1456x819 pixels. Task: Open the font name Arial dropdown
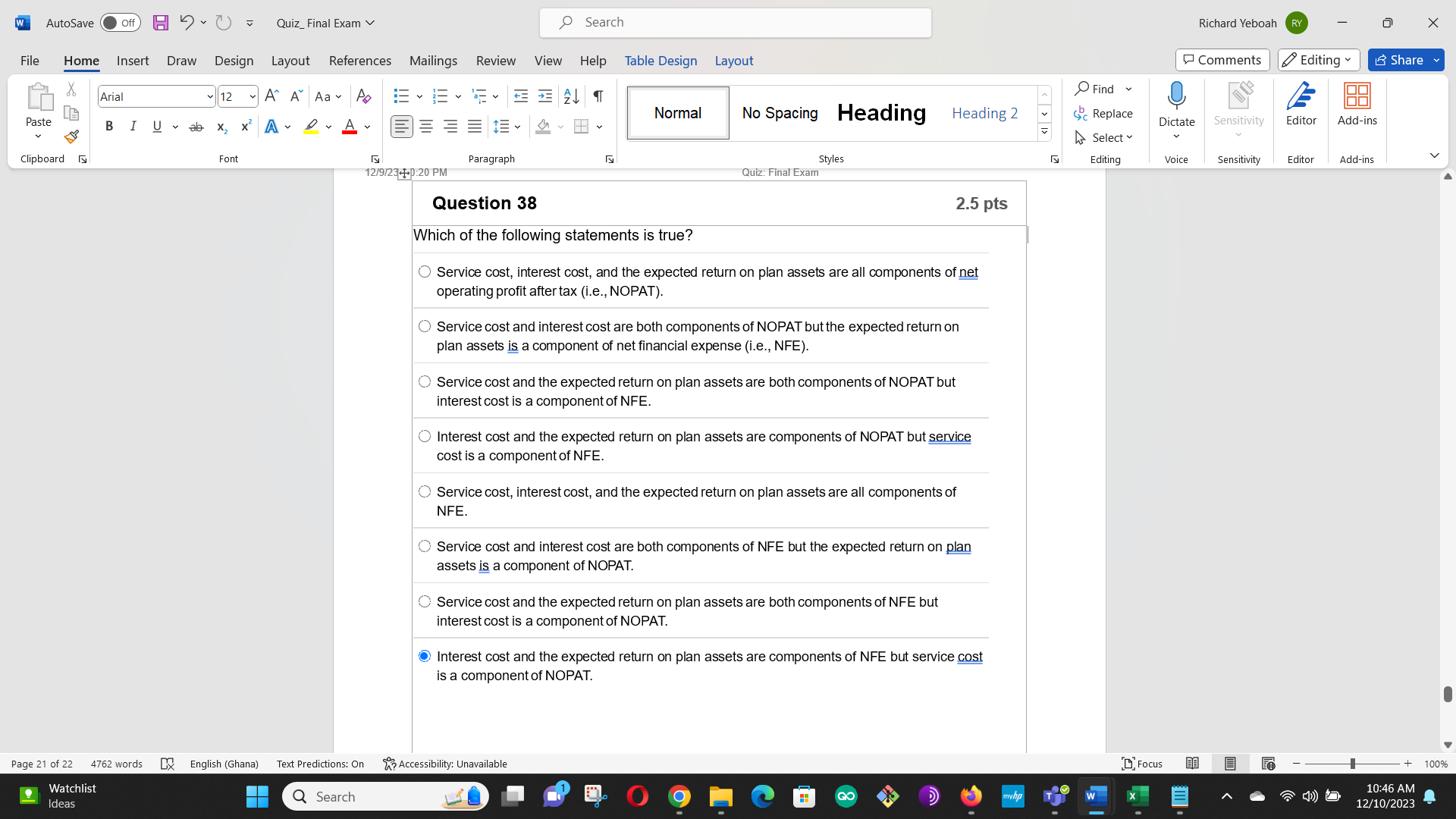210,96
